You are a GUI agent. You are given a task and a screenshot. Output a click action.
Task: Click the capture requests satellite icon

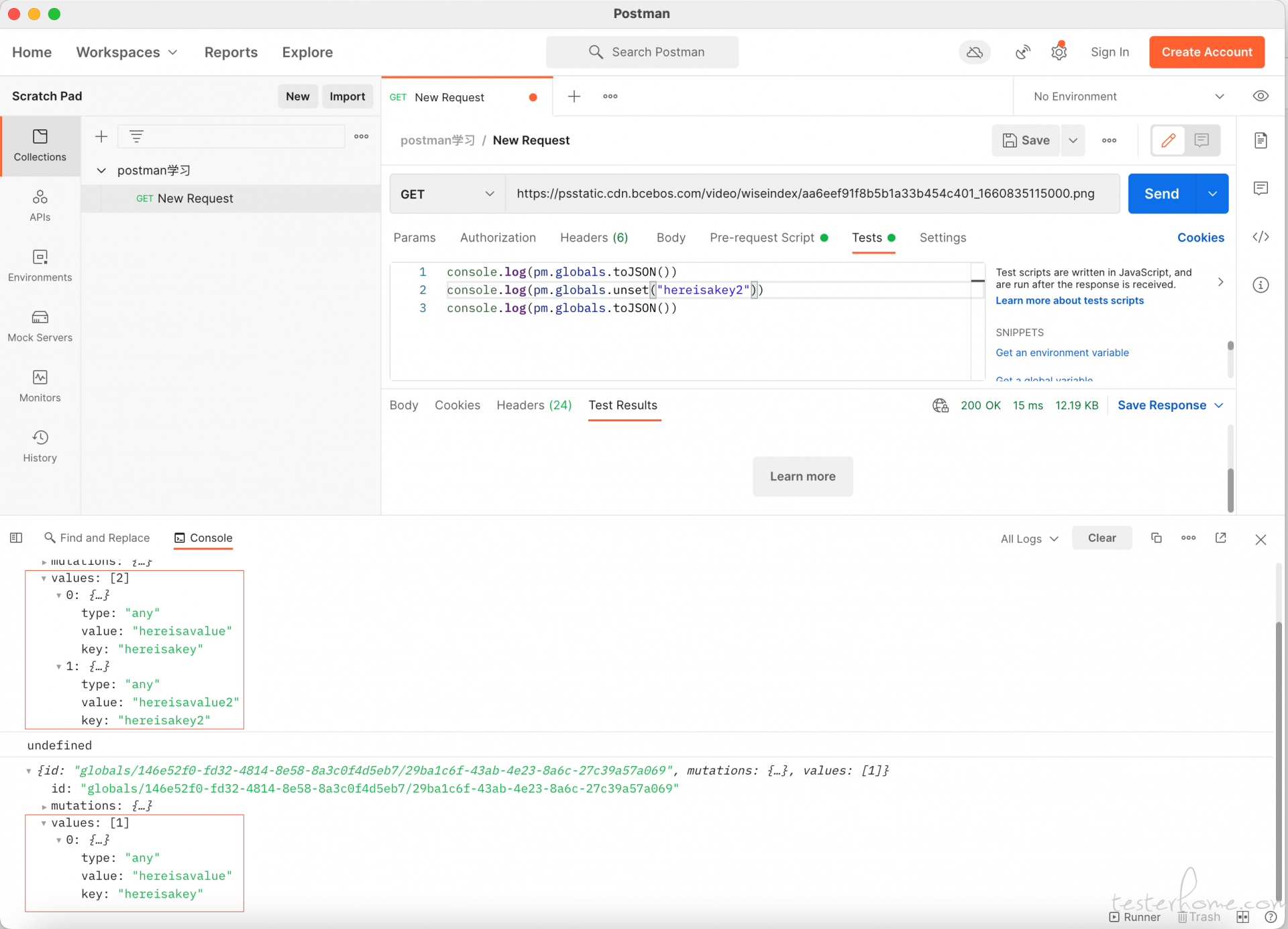(x=1023, y=52)
